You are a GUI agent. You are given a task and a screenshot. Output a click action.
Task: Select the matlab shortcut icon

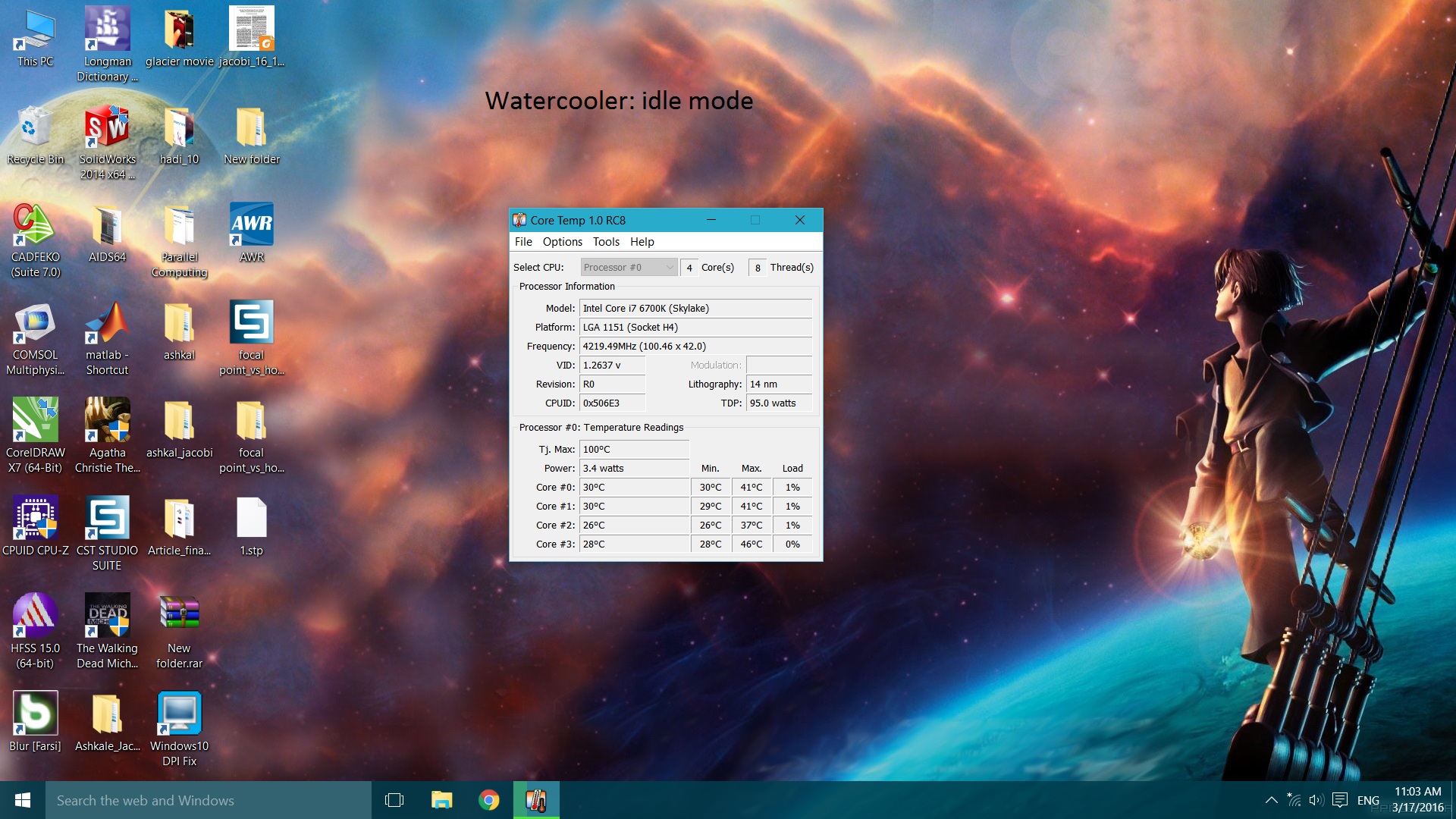(x=107, y=323)
